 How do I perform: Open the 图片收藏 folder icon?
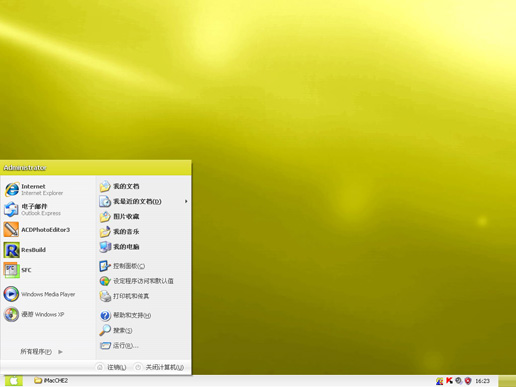[x=105, y=216]
